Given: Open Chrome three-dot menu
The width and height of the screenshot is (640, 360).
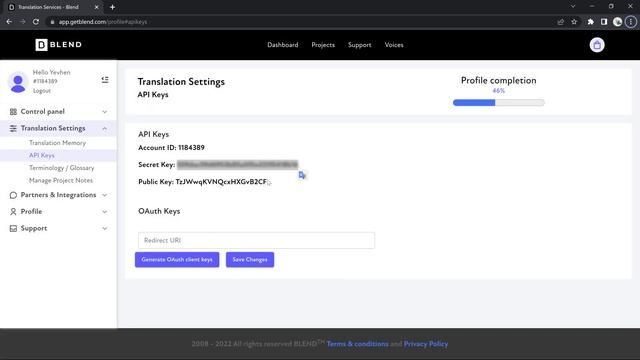Looking at the screenshot, I should pos(631,22).
